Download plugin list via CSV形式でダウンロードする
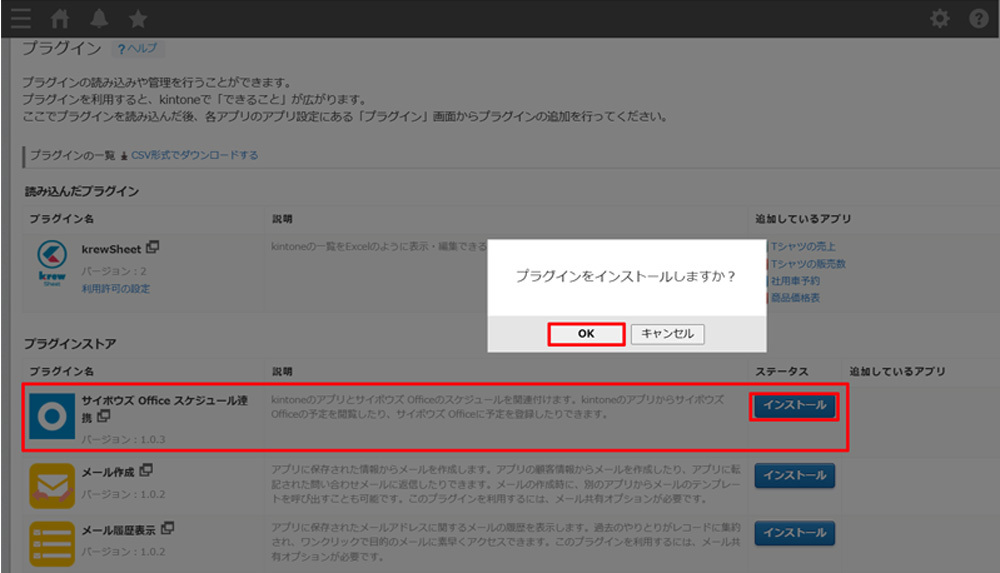 tap(195, 155)
